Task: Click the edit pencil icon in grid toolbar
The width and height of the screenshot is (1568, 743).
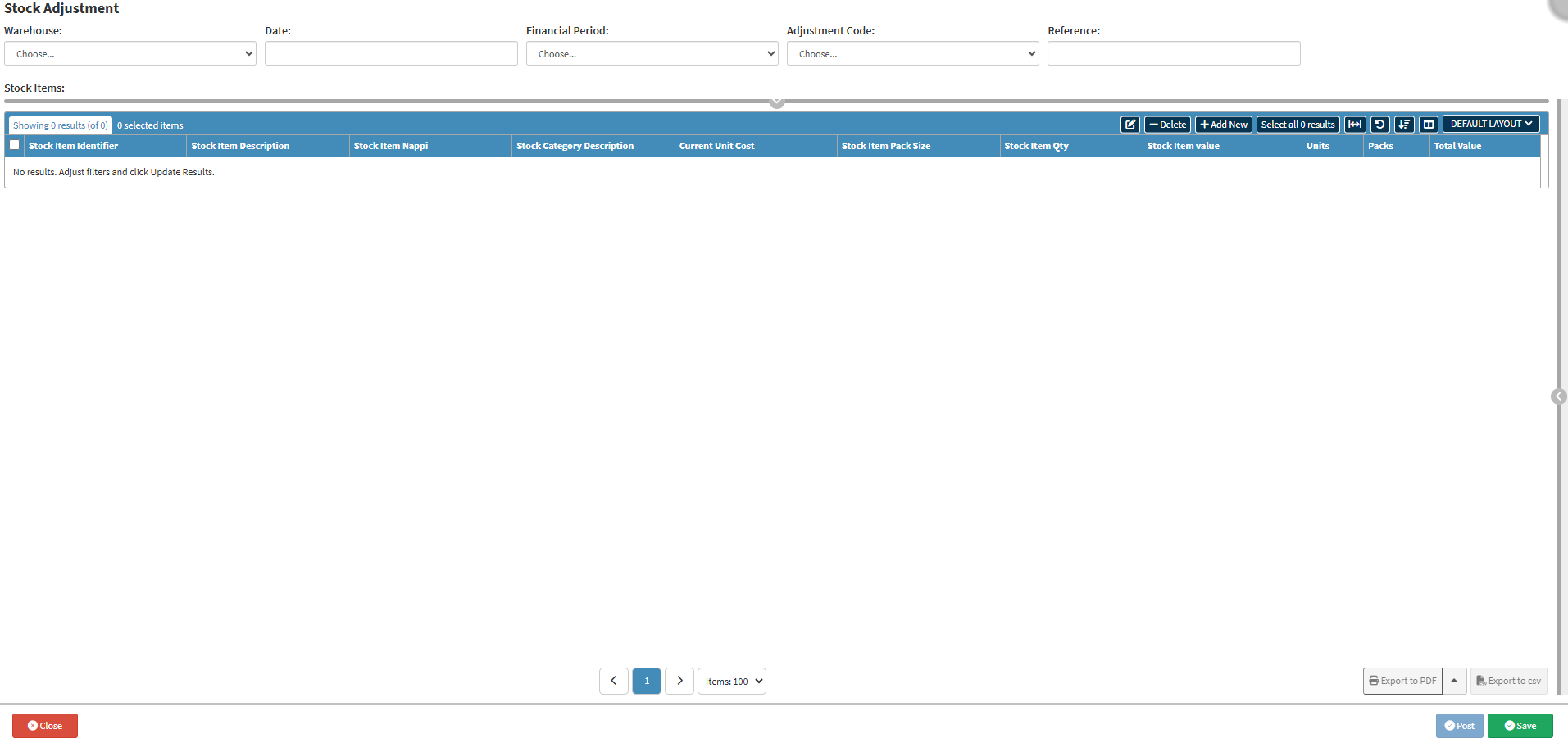Action: tap(1130, 125)
